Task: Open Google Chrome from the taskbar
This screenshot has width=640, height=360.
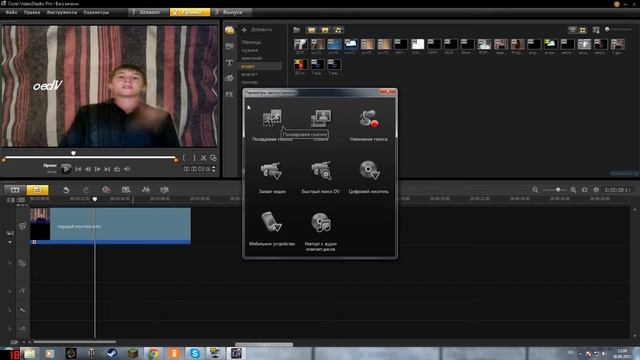Action: tap(153, 353)
